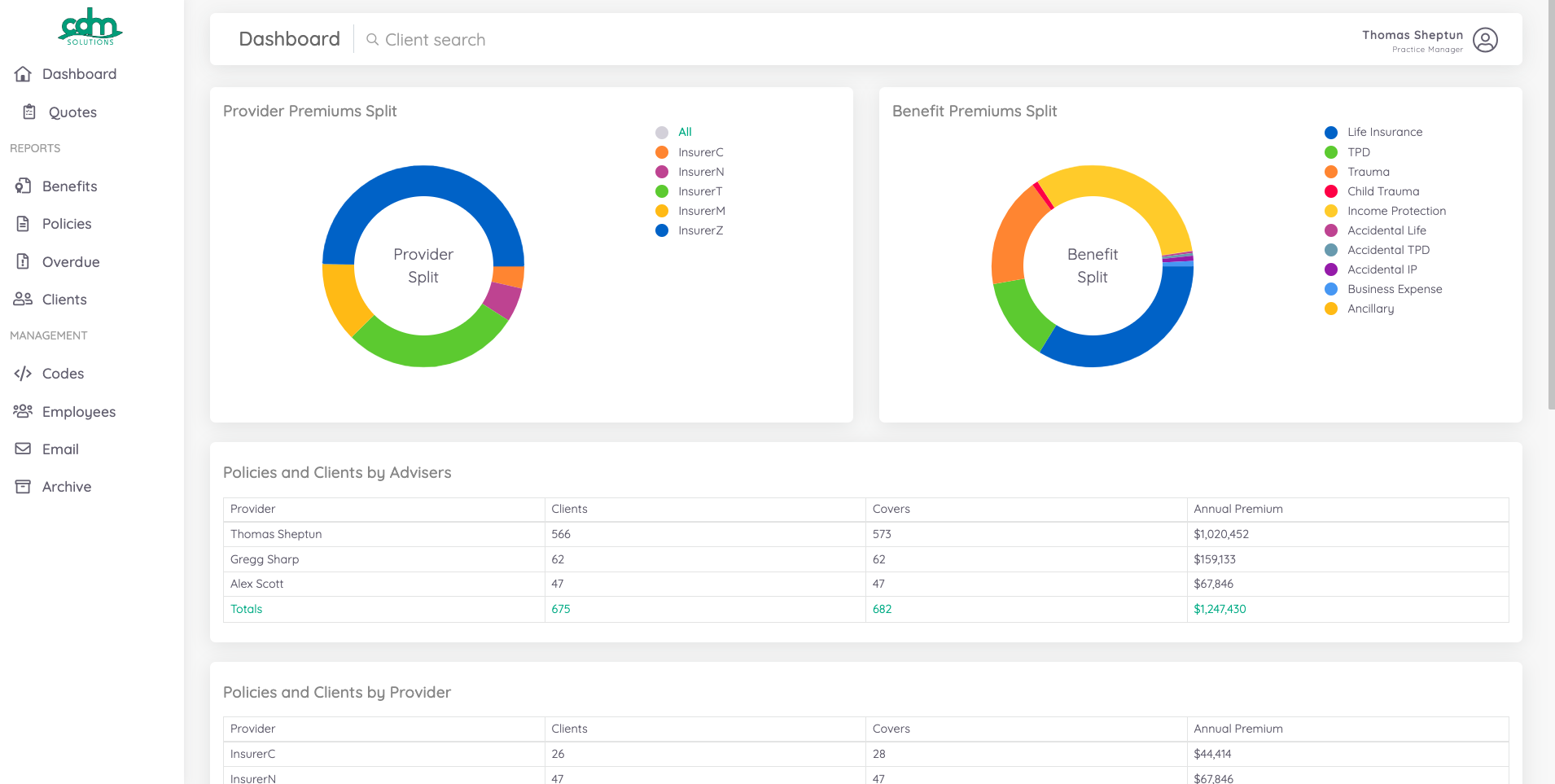Click the Dashboard home icon in sidebar
The width and height of the screenshot is (1555, 784).
click(x=23, y=74)
